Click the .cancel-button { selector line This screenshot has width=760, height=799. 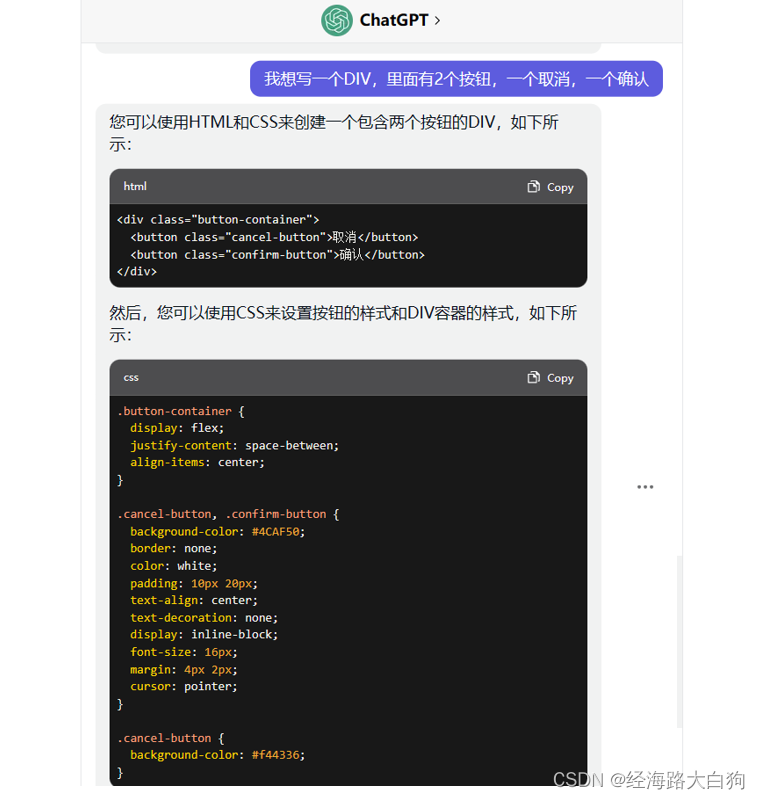171,738
